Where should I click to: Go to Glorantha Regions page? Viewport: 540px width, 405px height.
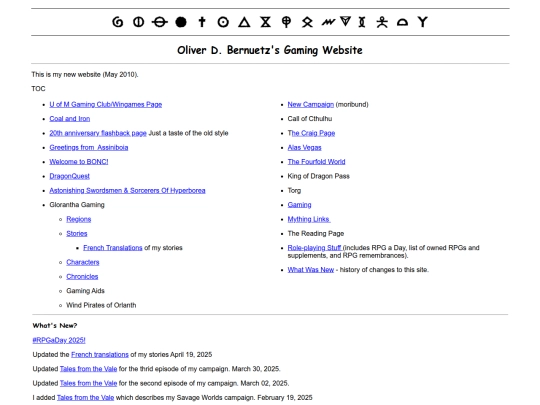[x=79, y=219]
